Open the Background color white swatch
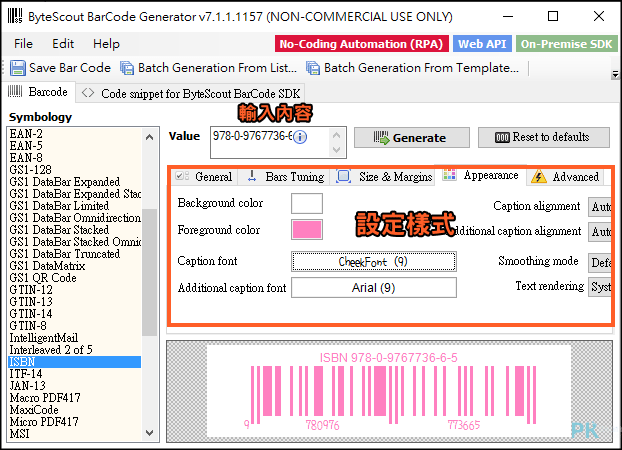Image resolution: width=622 pixels, height=450 pixels. (x=307, y=204)
